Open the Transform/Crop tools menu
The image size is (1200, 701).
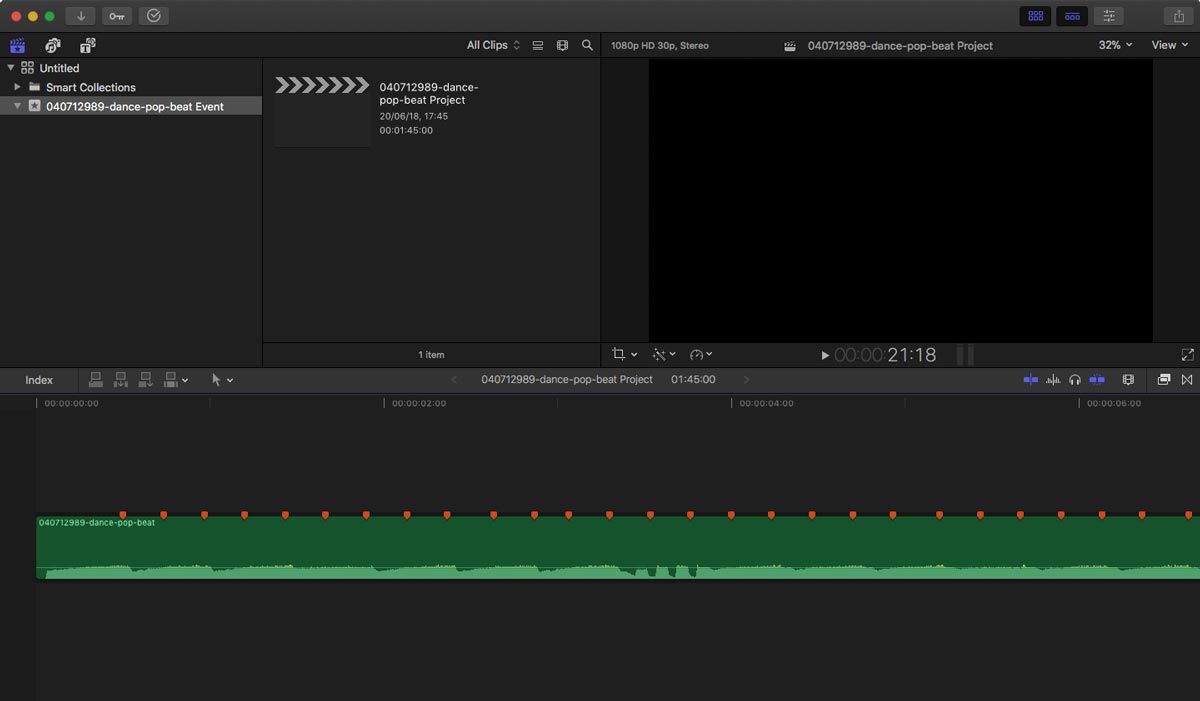click(x=625, y=355)
